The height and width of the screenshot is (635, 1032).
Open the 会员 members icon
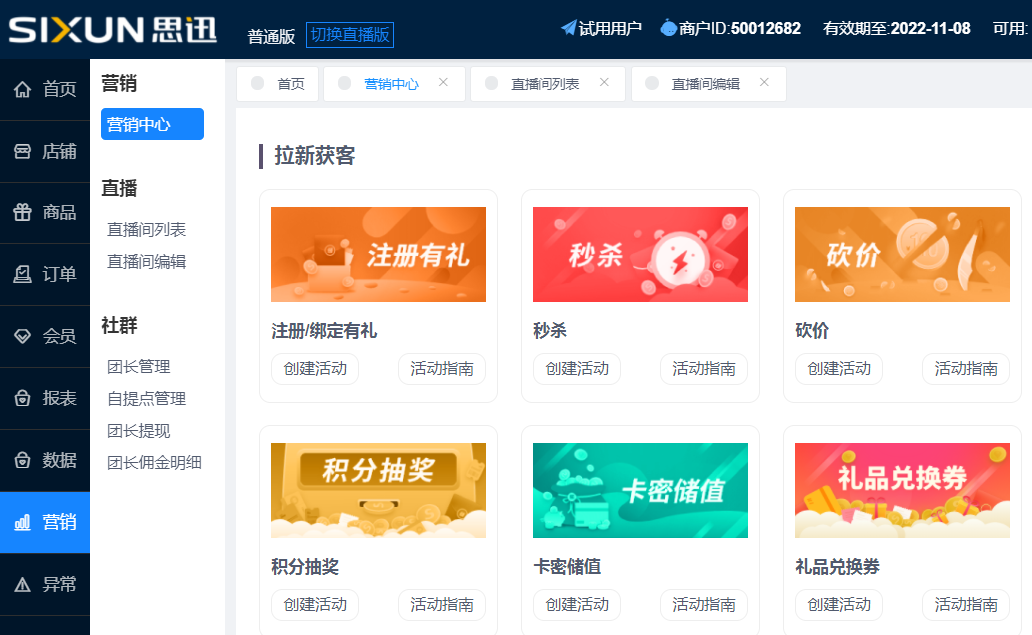(x=24, y=336)
